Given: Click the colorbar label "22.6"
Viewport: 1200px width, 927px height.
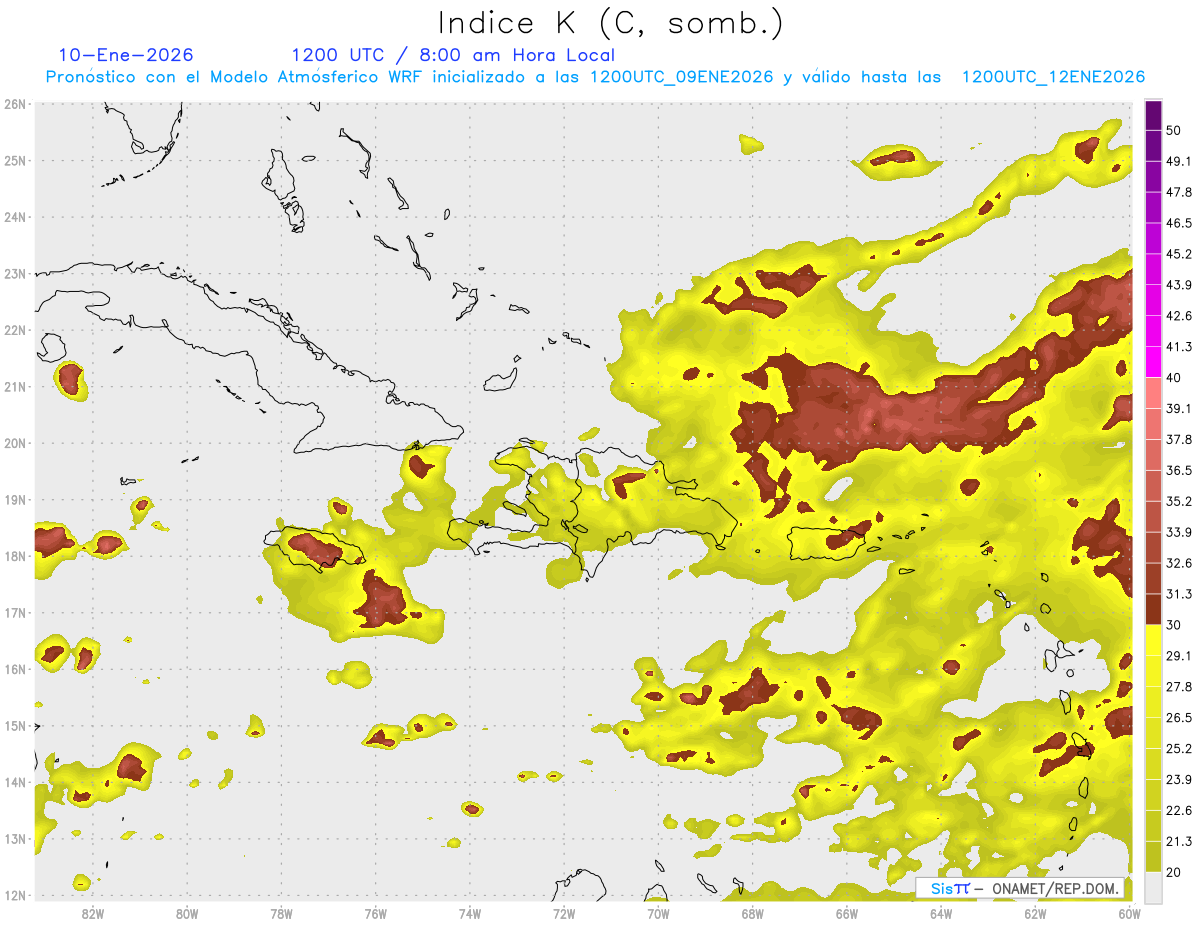Looking at the screenshot, I should [1178, 810].
